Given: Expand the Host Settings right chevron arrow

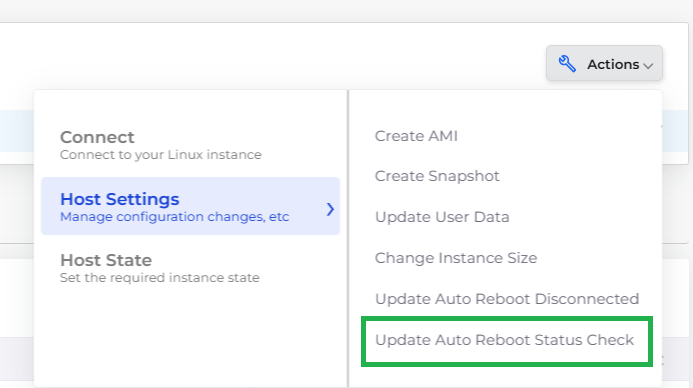Looking at the screenshot, I should point(330,209).
